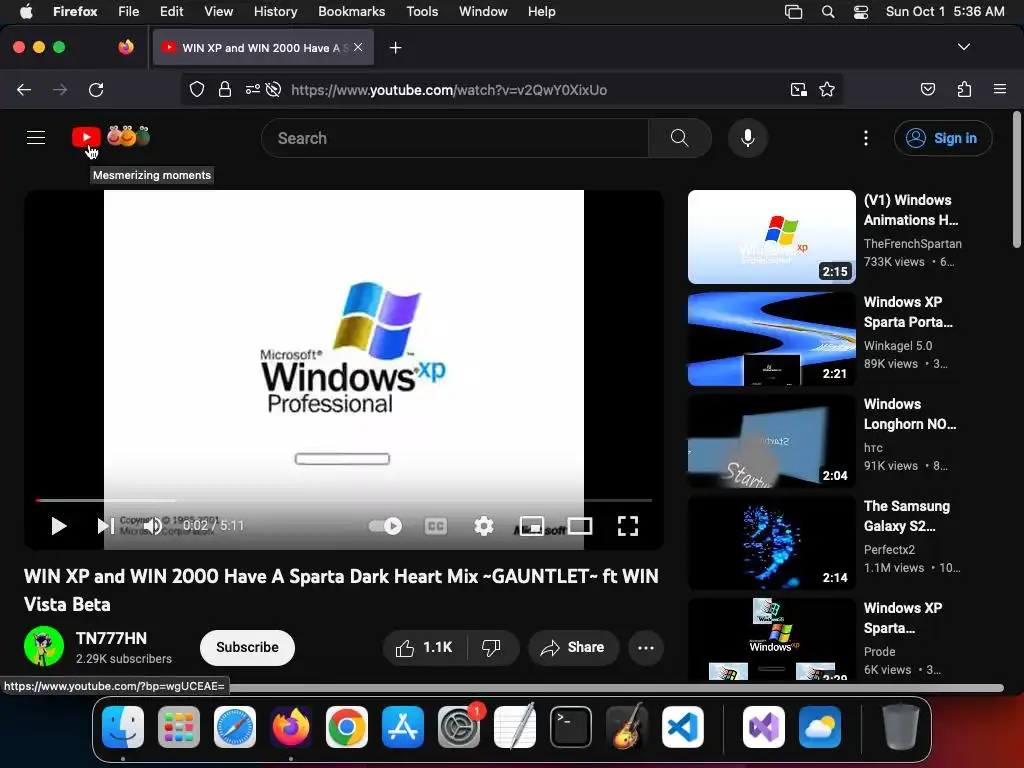Open YouTube settings three-dot menu

click(865, 138)
